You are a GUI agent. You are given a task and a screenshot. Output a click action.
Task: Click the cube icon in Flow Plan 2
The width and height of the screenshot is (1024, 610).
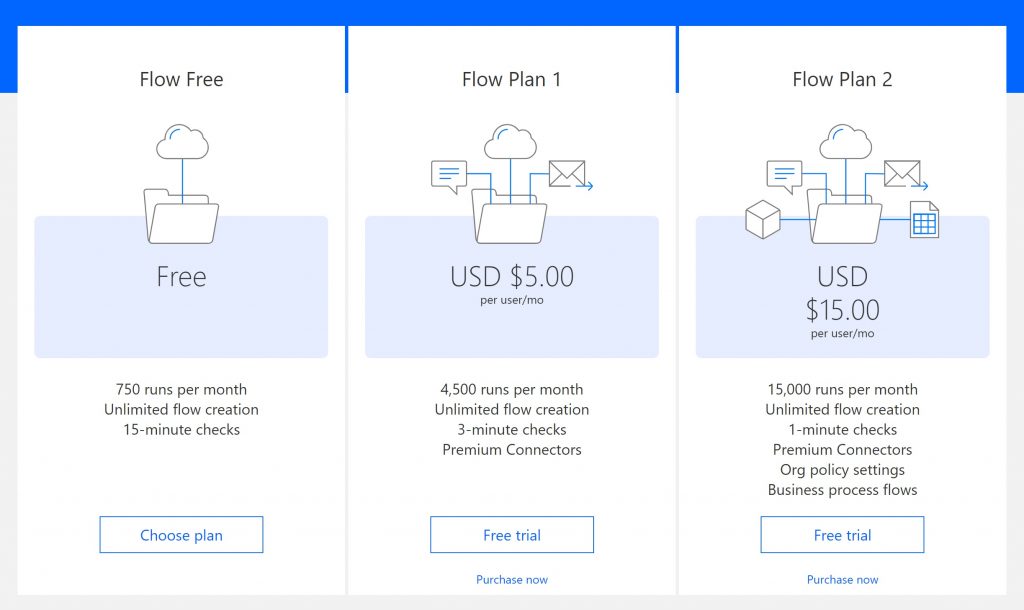click(763, 218)
